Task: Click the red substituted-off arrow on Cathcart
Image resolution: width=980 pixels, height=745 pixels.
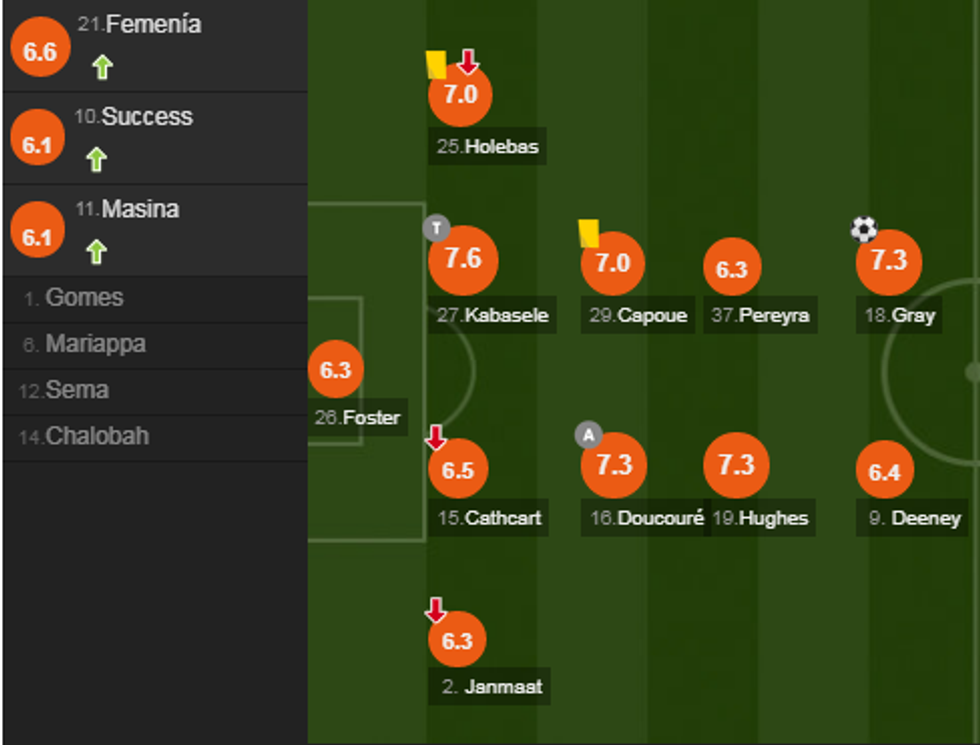Action: click(436, 437)
